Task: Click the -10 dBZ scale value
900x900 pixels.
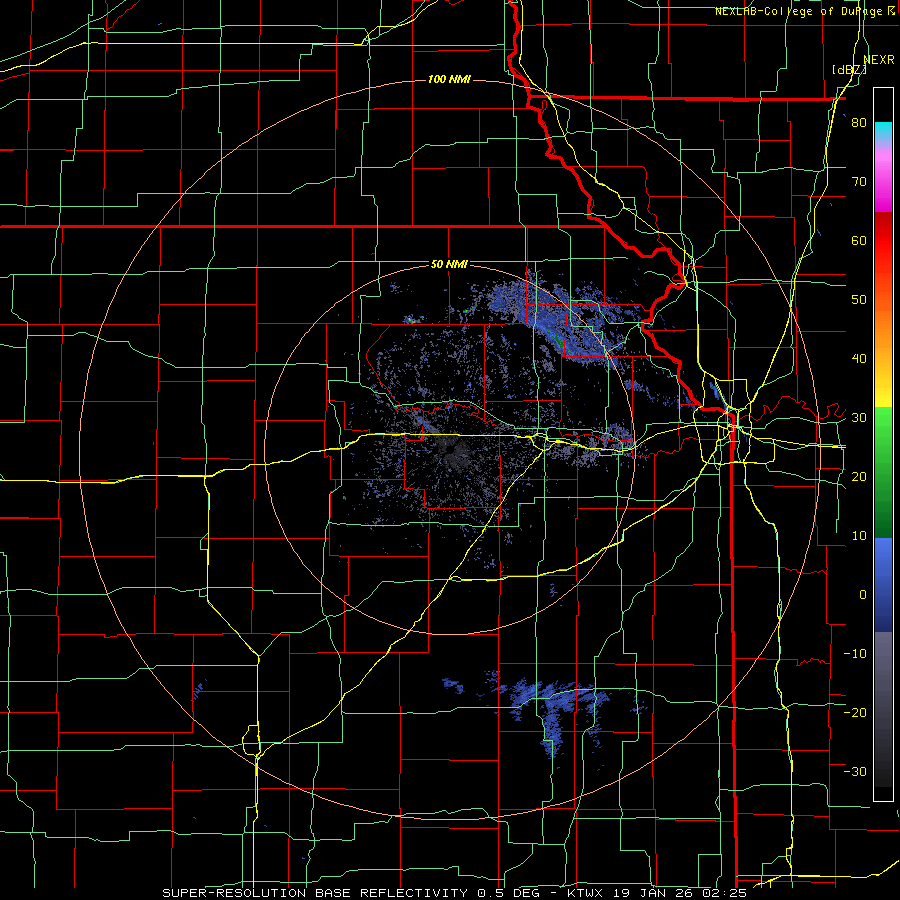Action: (x=855, y=653)
